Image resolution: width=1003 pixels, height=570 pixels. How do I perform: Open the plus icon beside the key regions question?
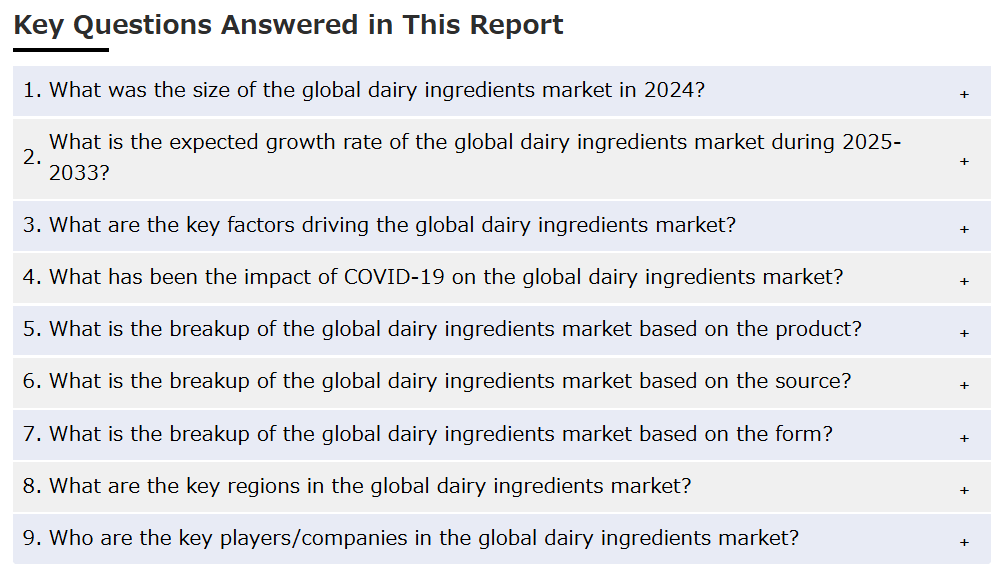tap(964, 490)
